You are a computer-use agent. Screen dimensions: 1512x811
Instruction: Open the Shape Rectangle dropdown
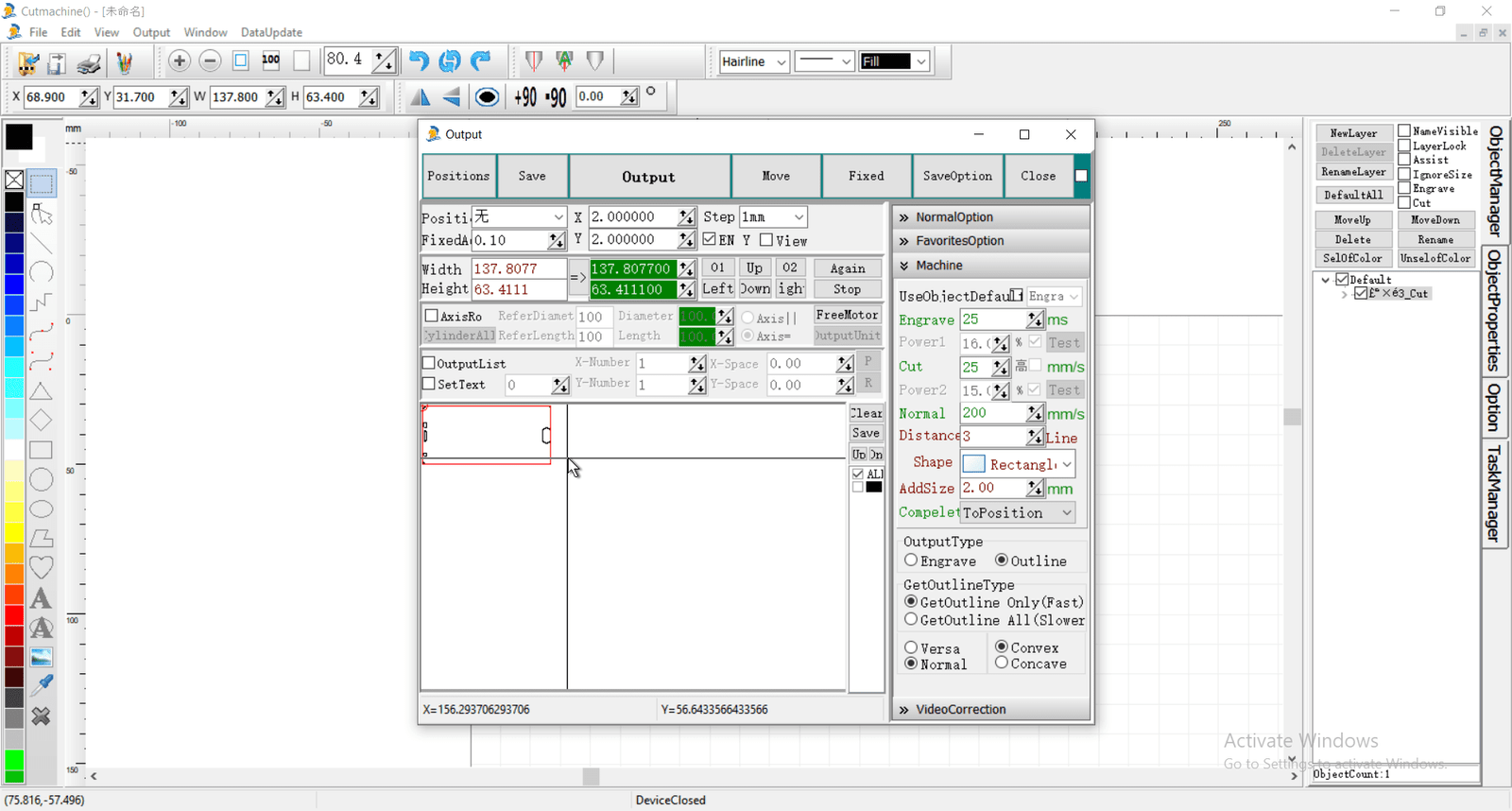click(x=1067, y=464)
